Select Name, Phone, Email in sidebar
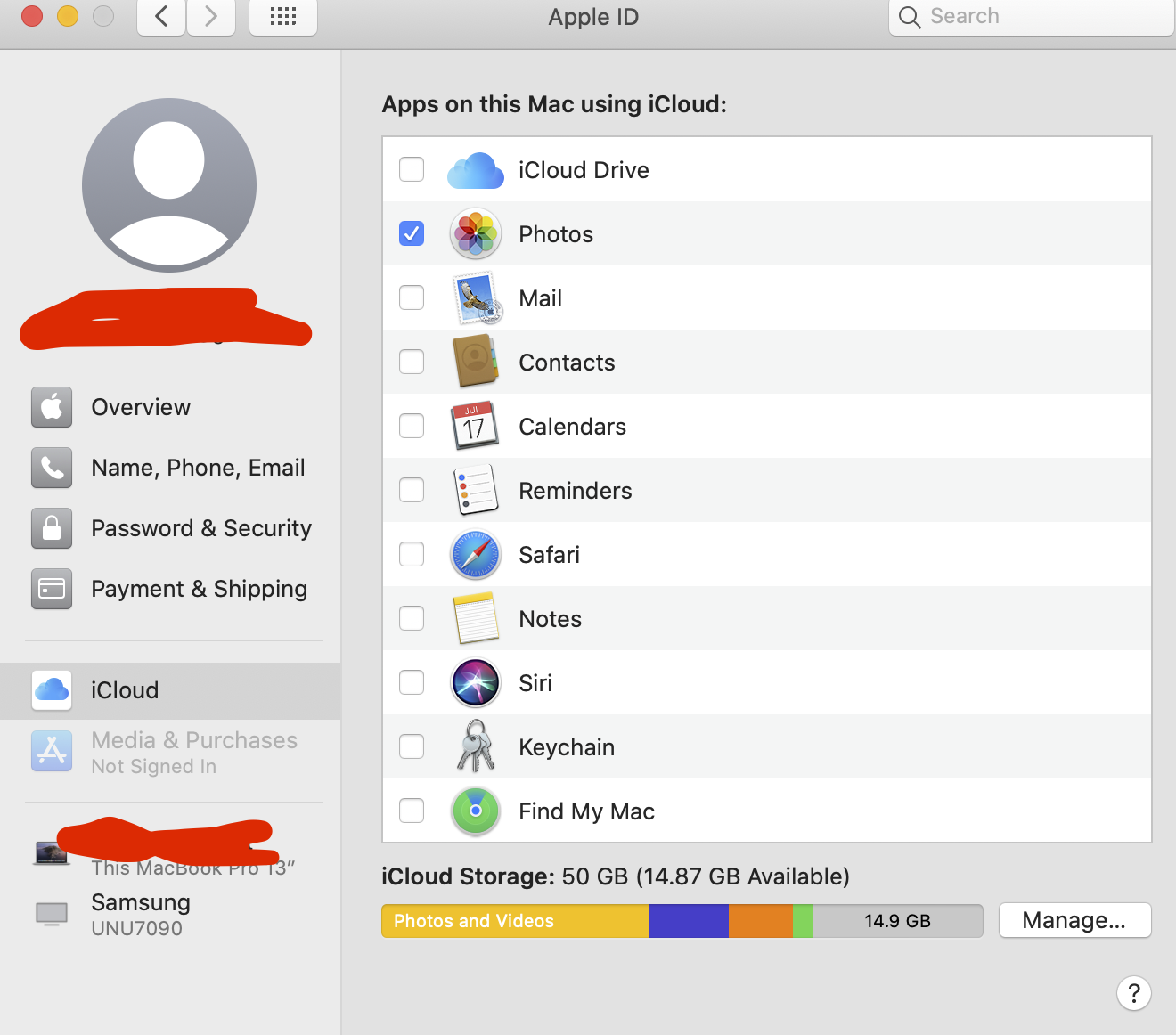This screenshot has width=1176, height=1035. (170, 468)
